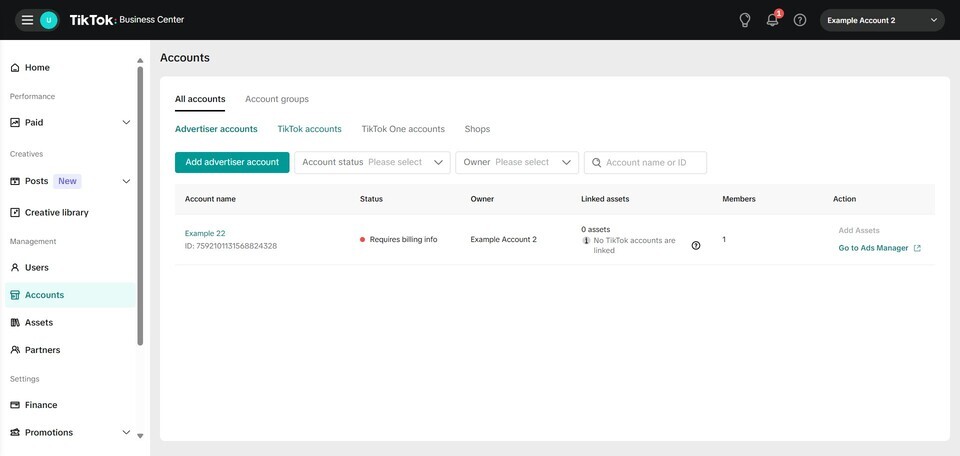The width and height of the screenshot is (960, 456).
Task: Click Add advertiser account button
Action: pos(232,162)
